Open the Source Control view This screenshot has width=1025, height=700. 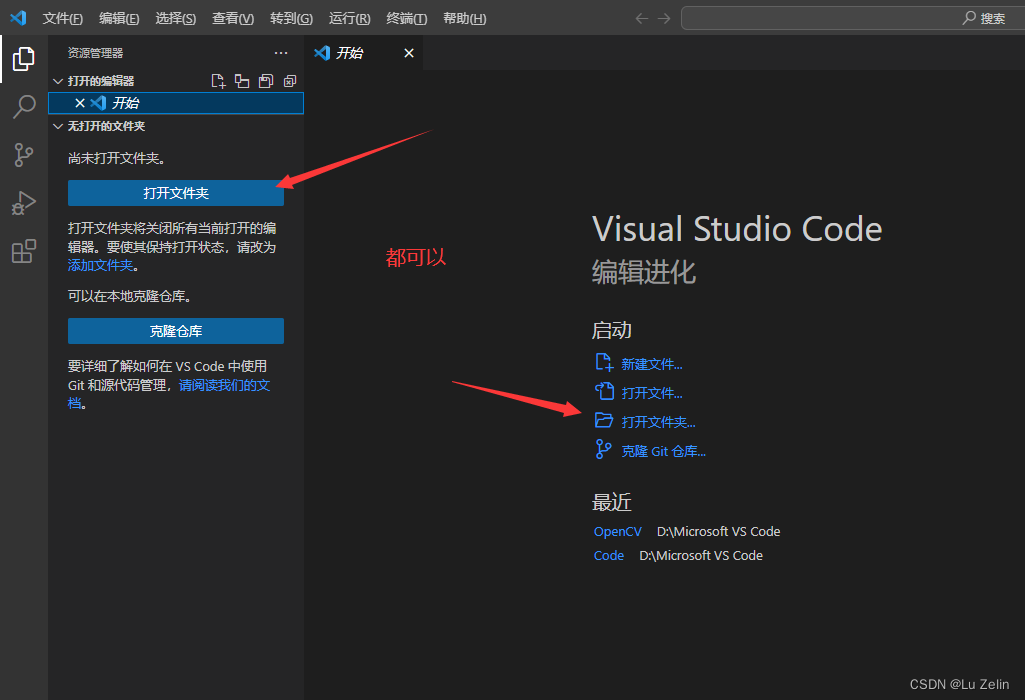click(x=23, y=154)
